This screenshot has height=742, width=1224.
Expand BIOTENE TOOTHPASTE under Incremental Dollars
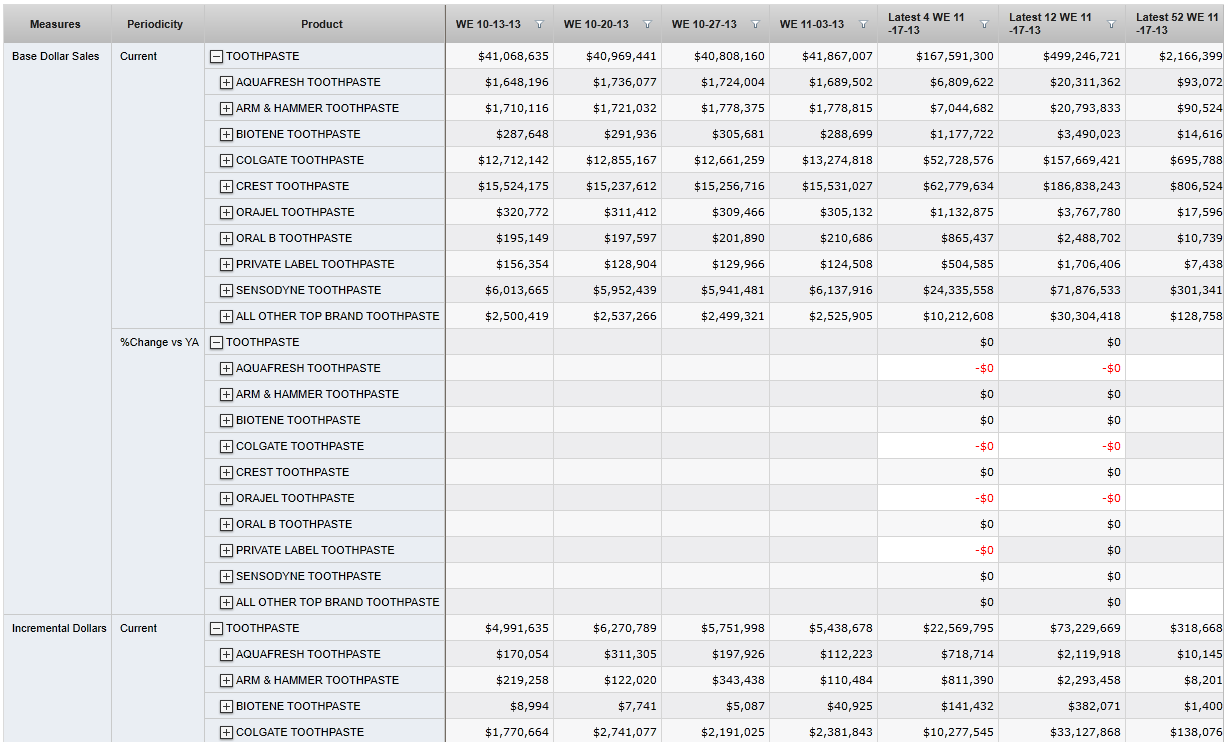(226, 707)
